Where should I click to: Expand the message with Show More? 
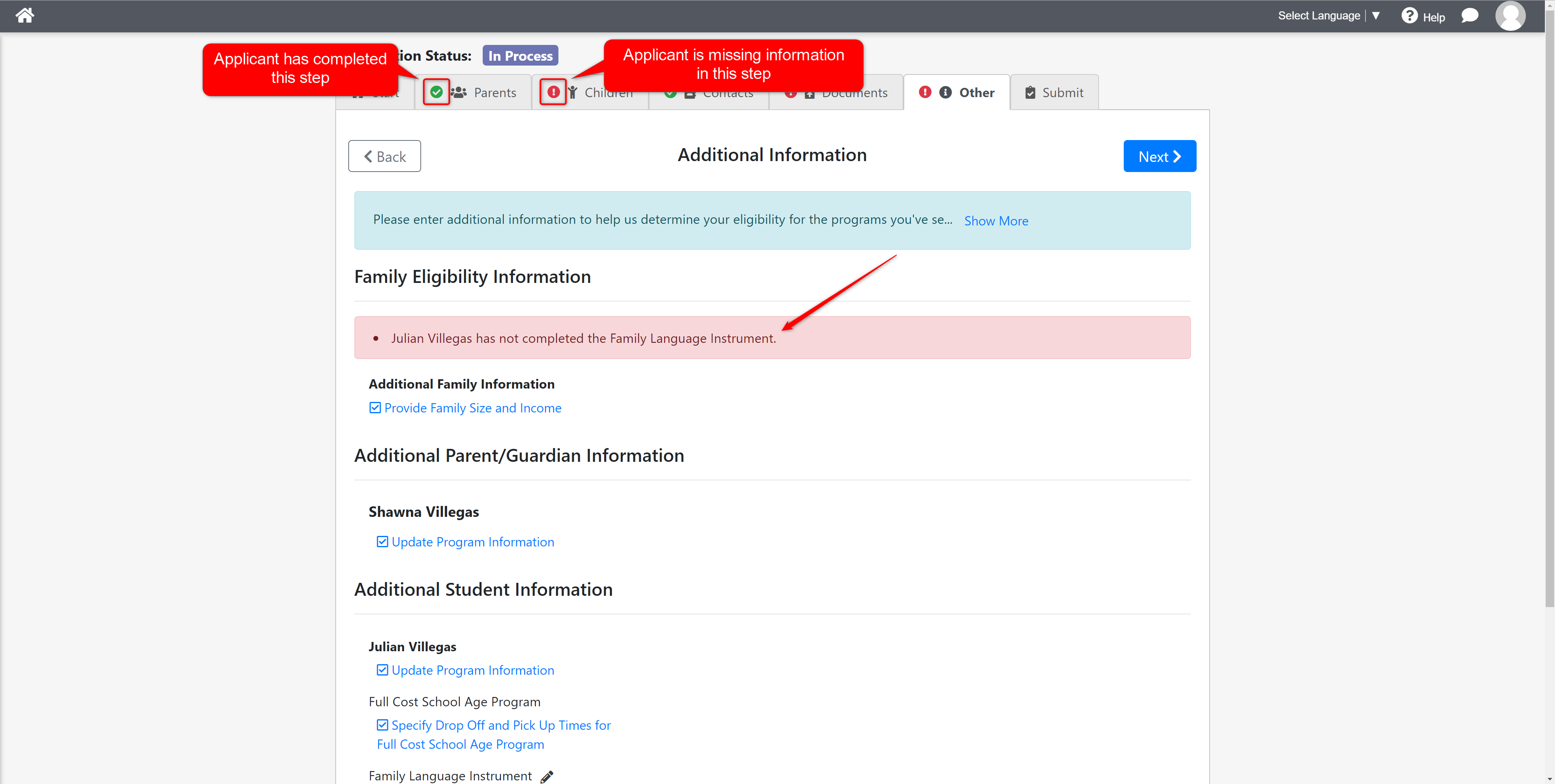[996, 221]
